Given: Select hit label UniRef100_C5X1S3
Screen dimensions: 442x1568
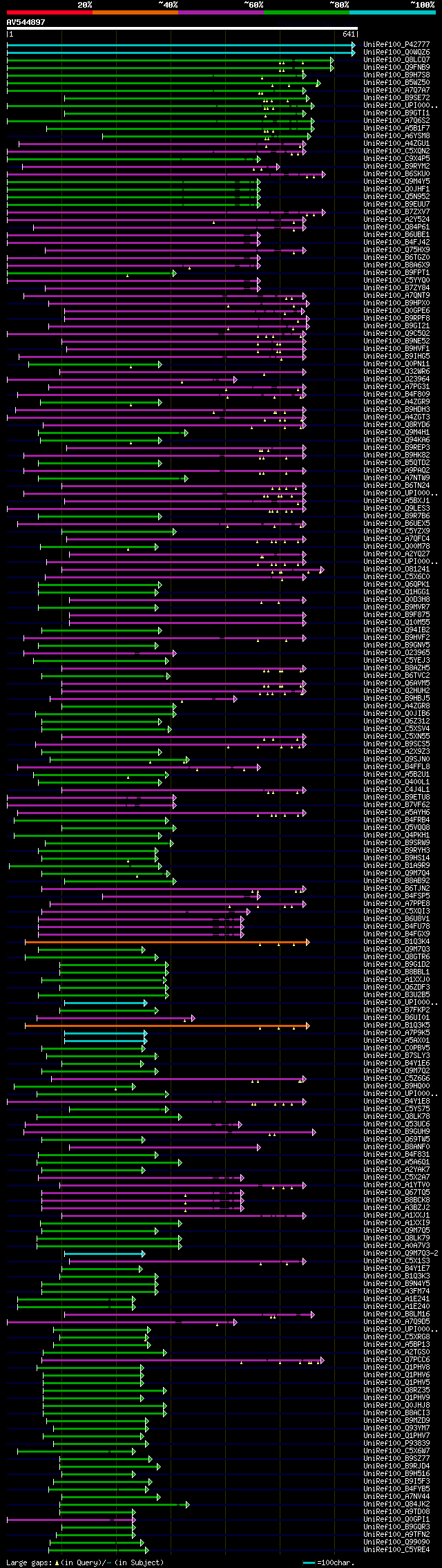Looking at the screenshot, I should [396, 1261].
